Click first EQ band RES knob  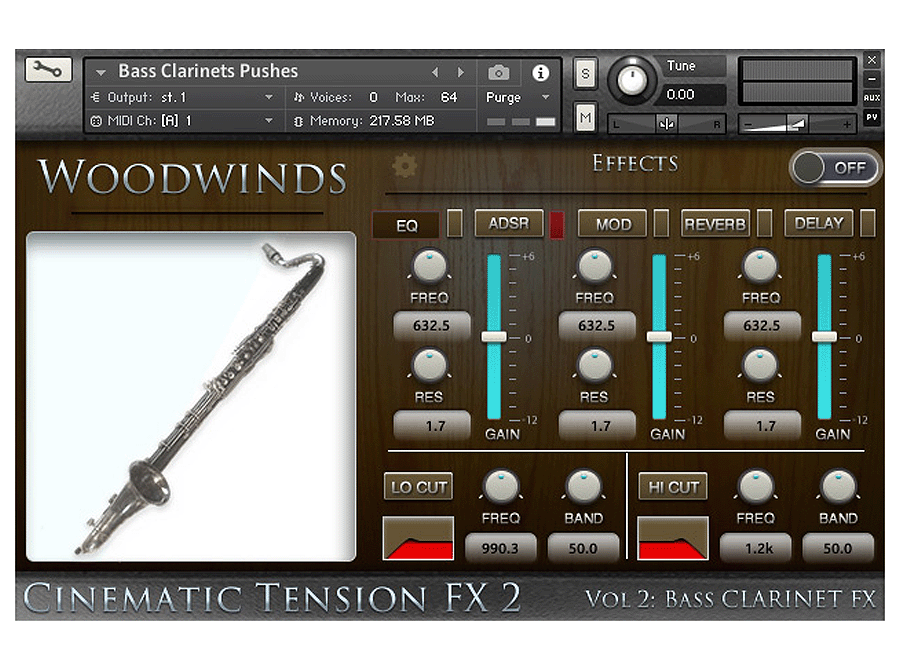(x=429, y=366)
